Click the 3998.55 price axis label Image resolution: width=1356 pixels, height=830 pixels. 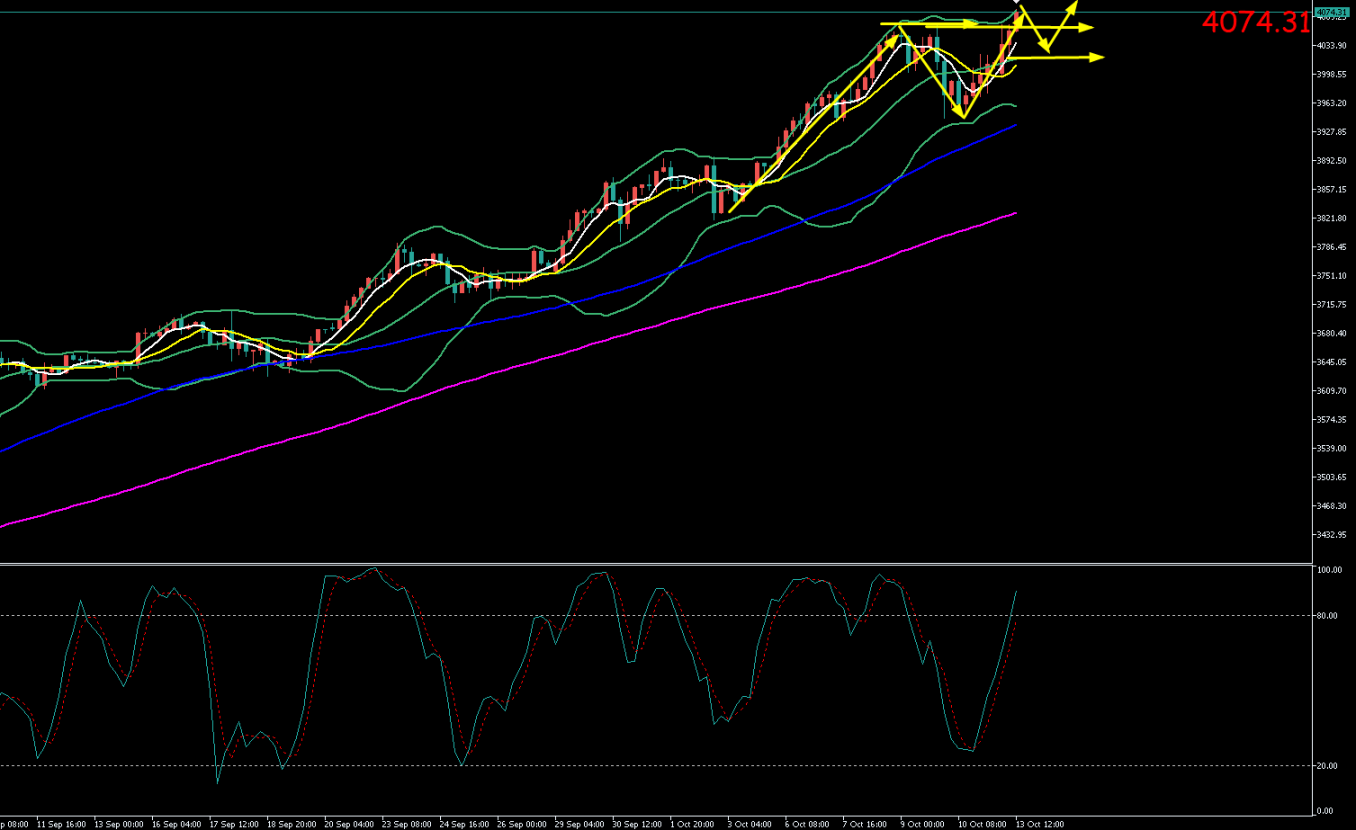click(1330, 74)
